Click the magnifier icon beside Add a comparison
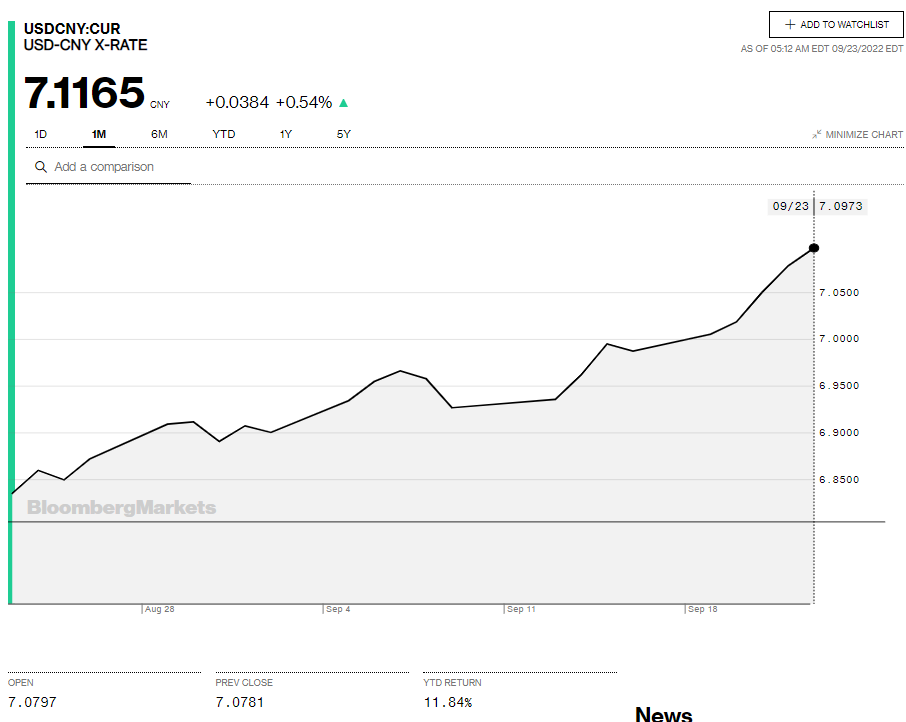This screenshot has width=906, height=722. (x=41, y=167)
